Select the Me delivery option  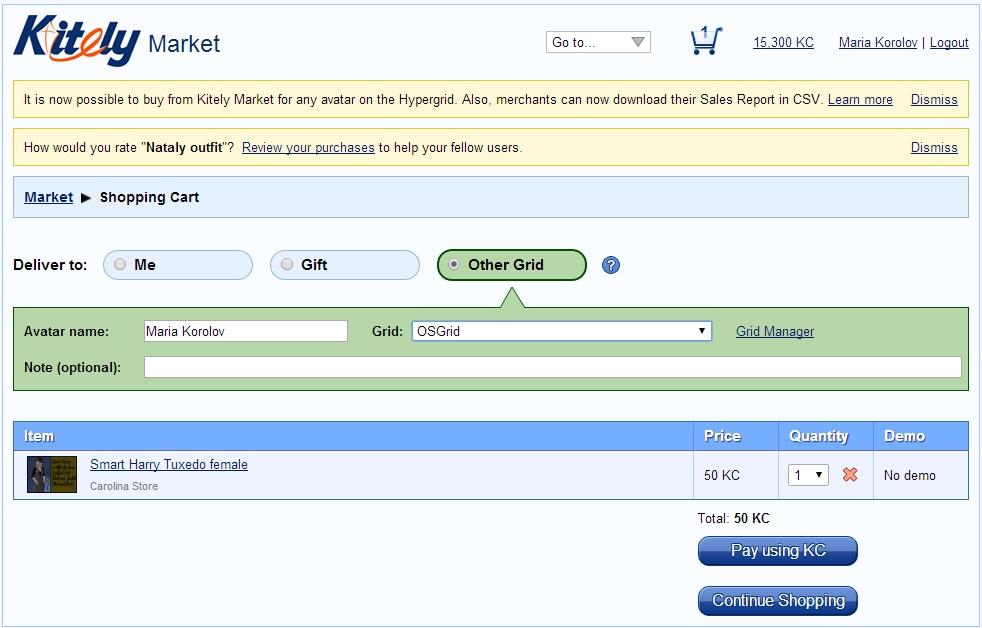click(178, 265)
